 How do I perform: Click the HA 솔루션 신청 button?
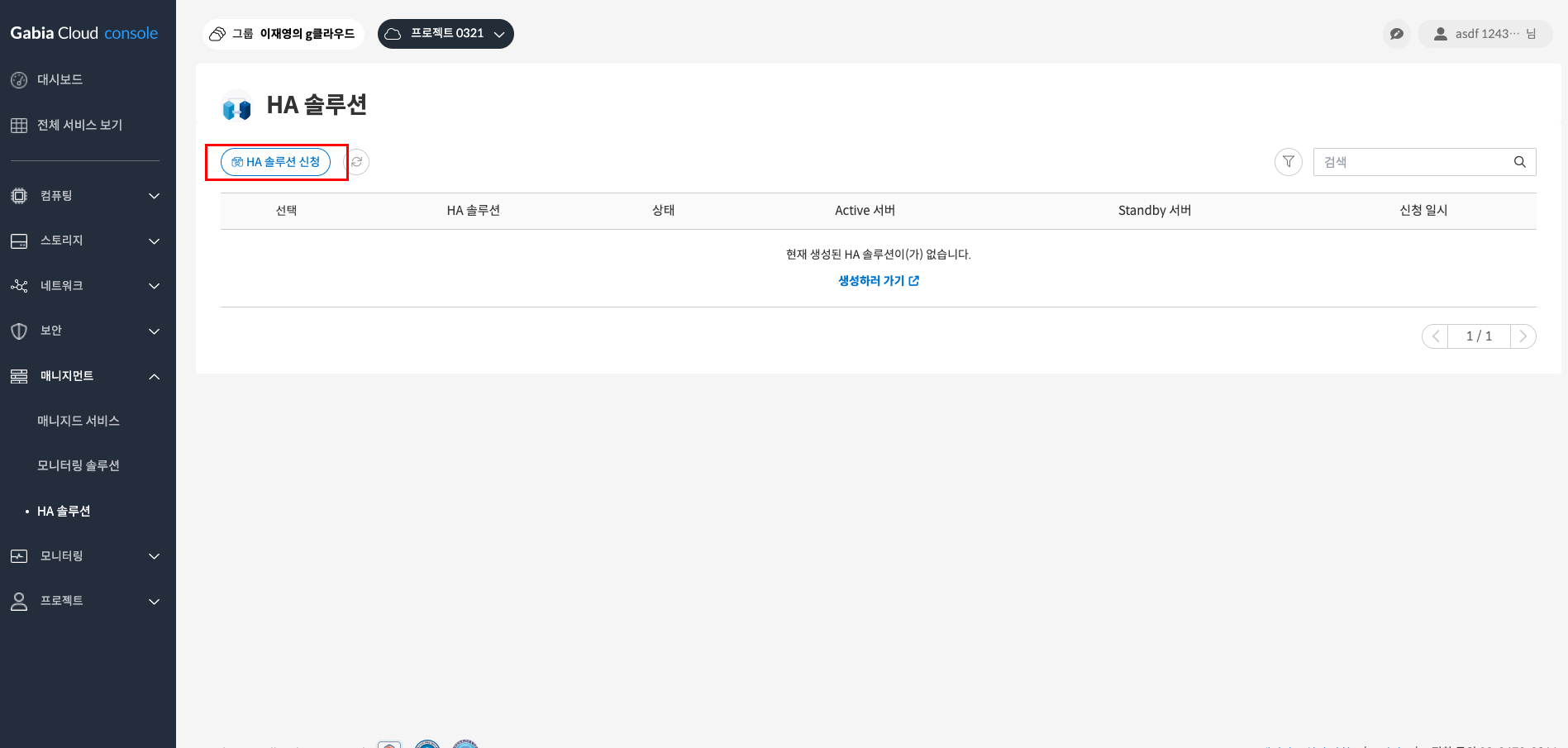(x=275, y=162)
